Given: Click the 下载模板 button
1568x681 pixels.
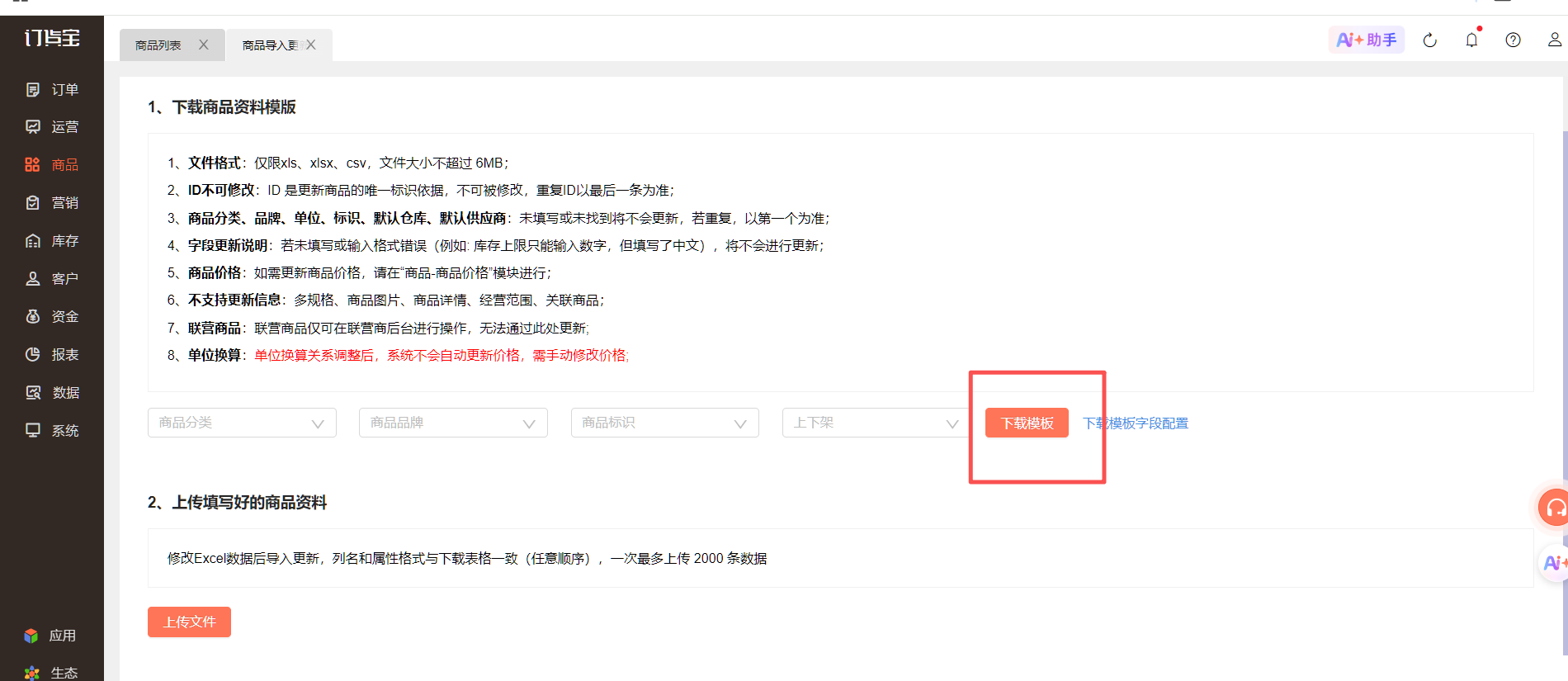Looking at the screenshot, I should (1027, 423).
